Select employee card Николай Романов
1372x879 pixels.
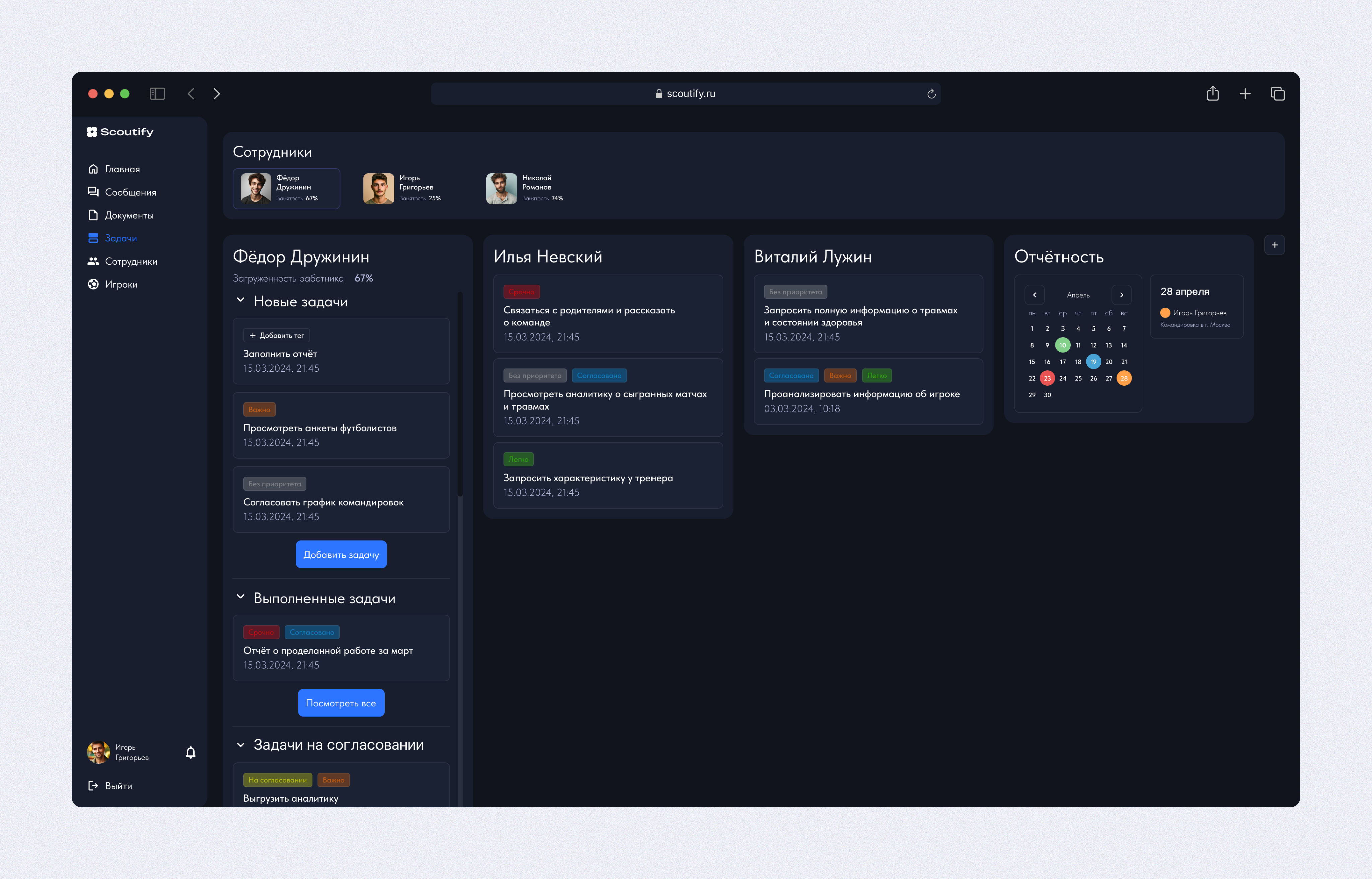click(525, 188)
